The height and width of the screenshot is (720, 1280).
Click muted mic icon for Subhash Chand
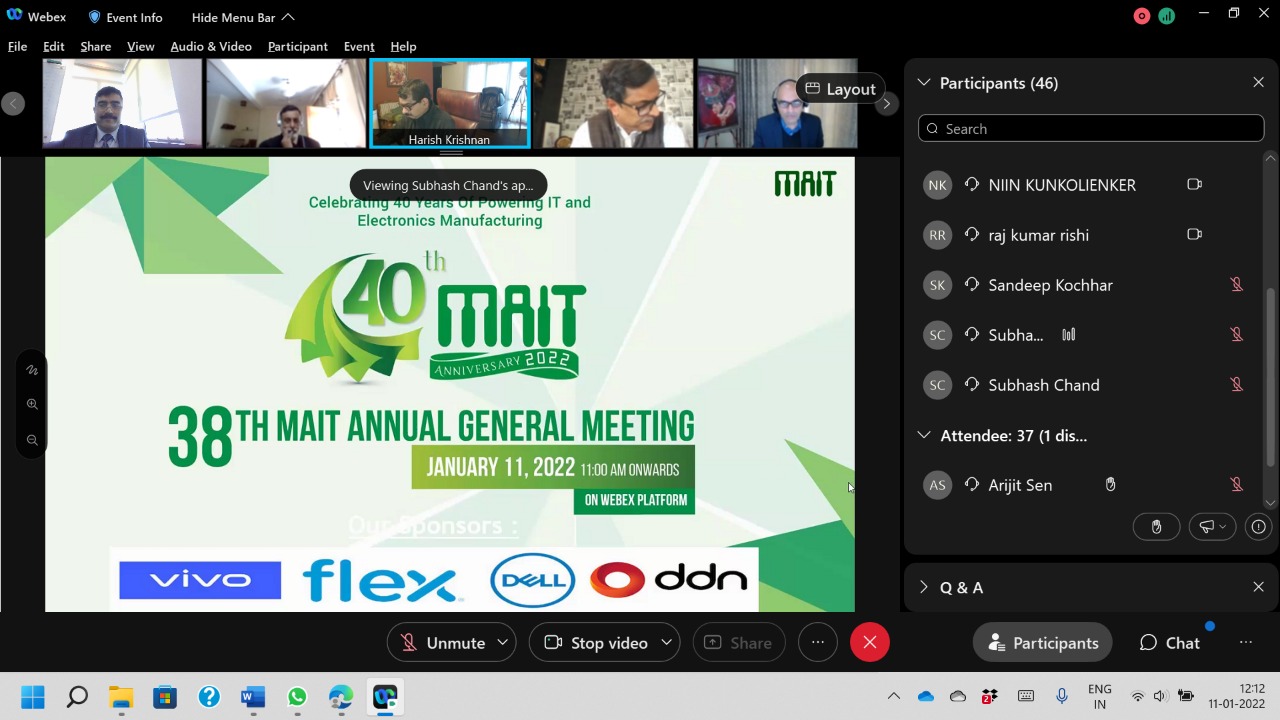pos(1236,384)
